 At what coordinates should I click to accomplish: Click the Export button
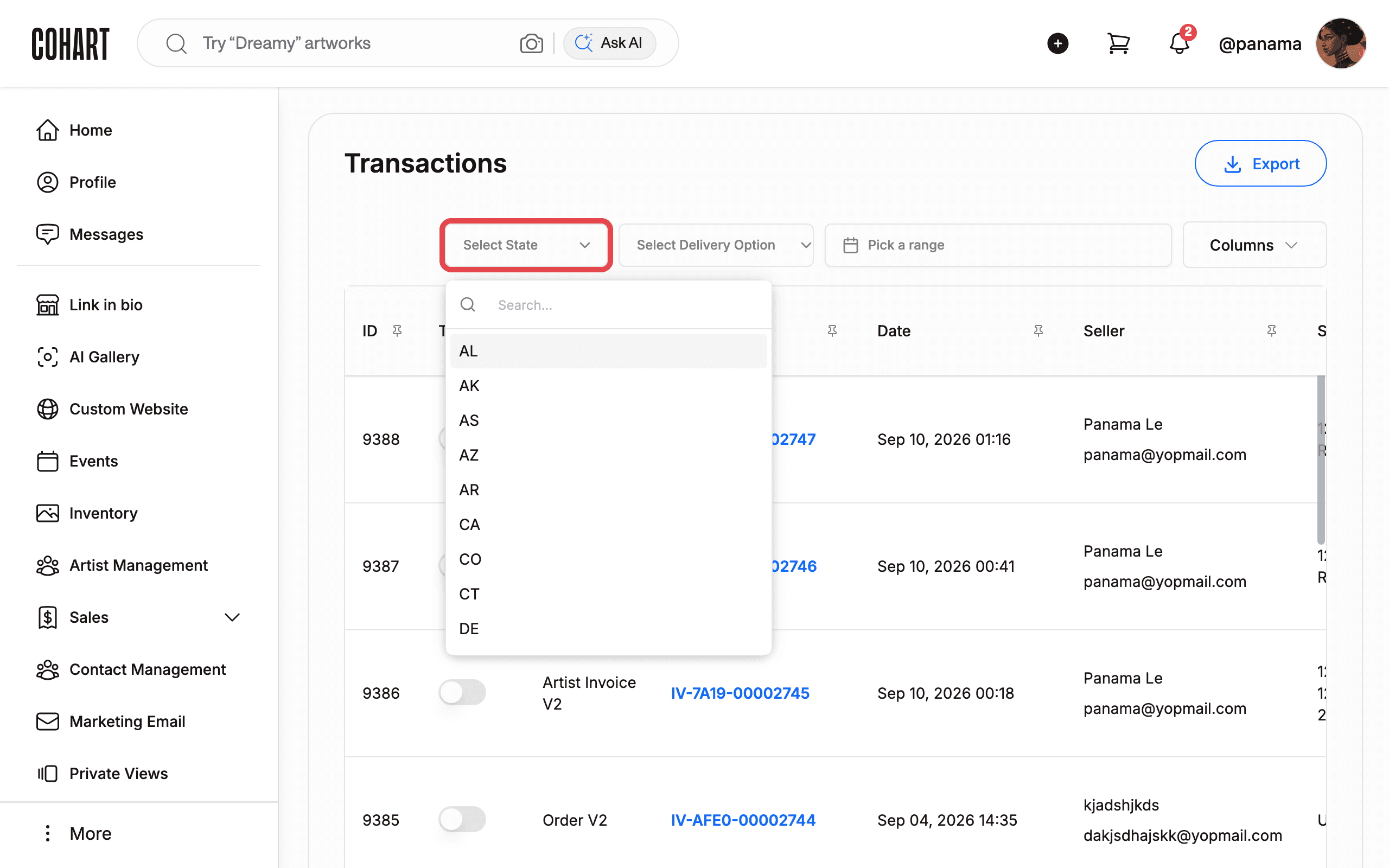point(1260,164)
